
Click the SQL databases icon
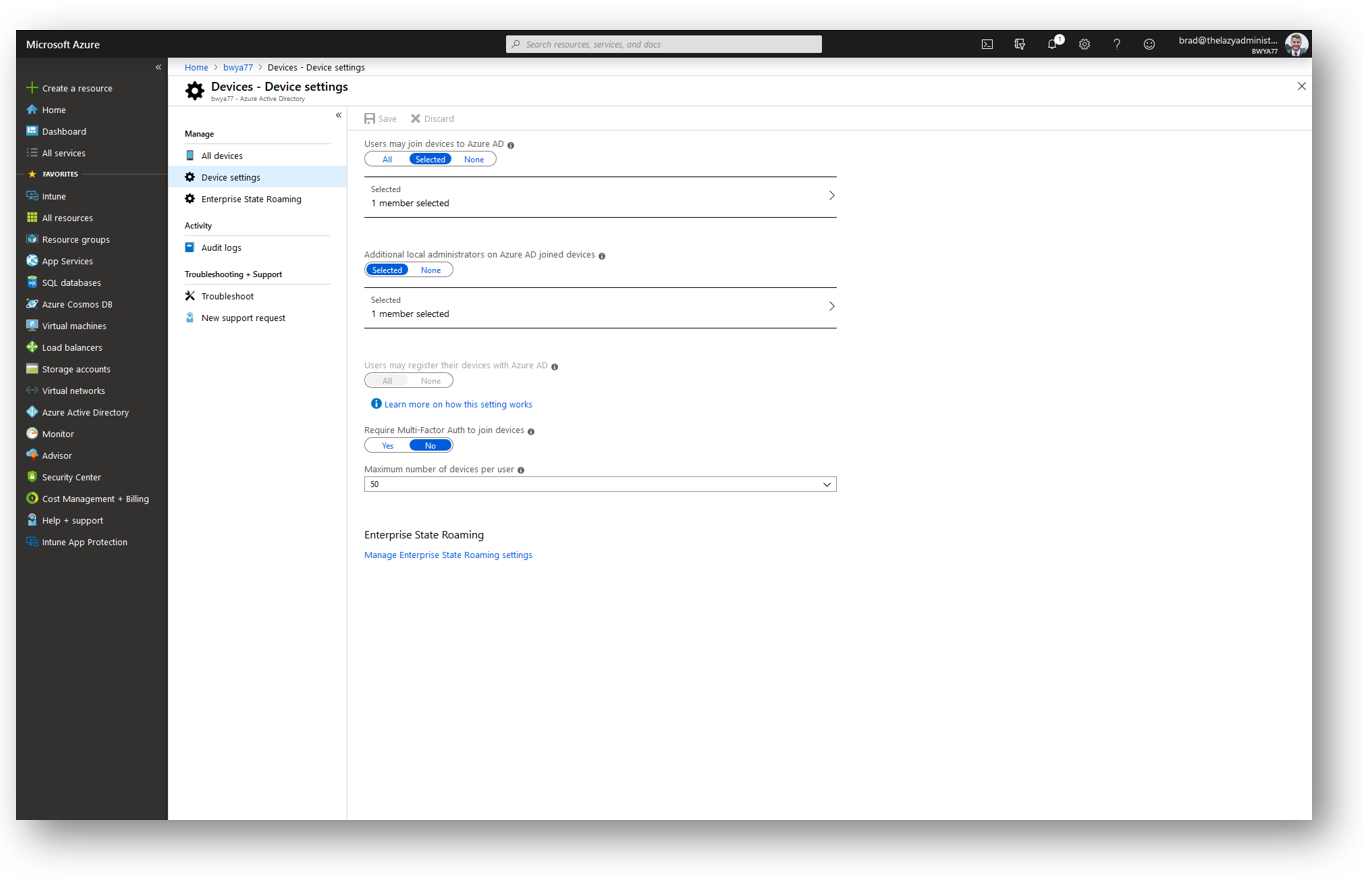tap(32, 283)
